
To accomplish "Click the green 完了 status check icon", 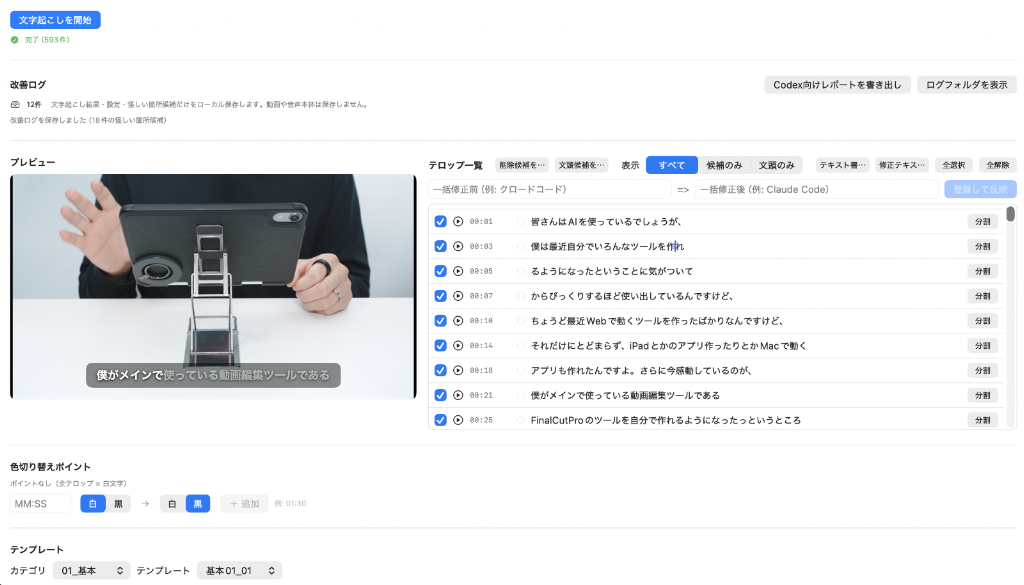I will (x=14, y=40).
